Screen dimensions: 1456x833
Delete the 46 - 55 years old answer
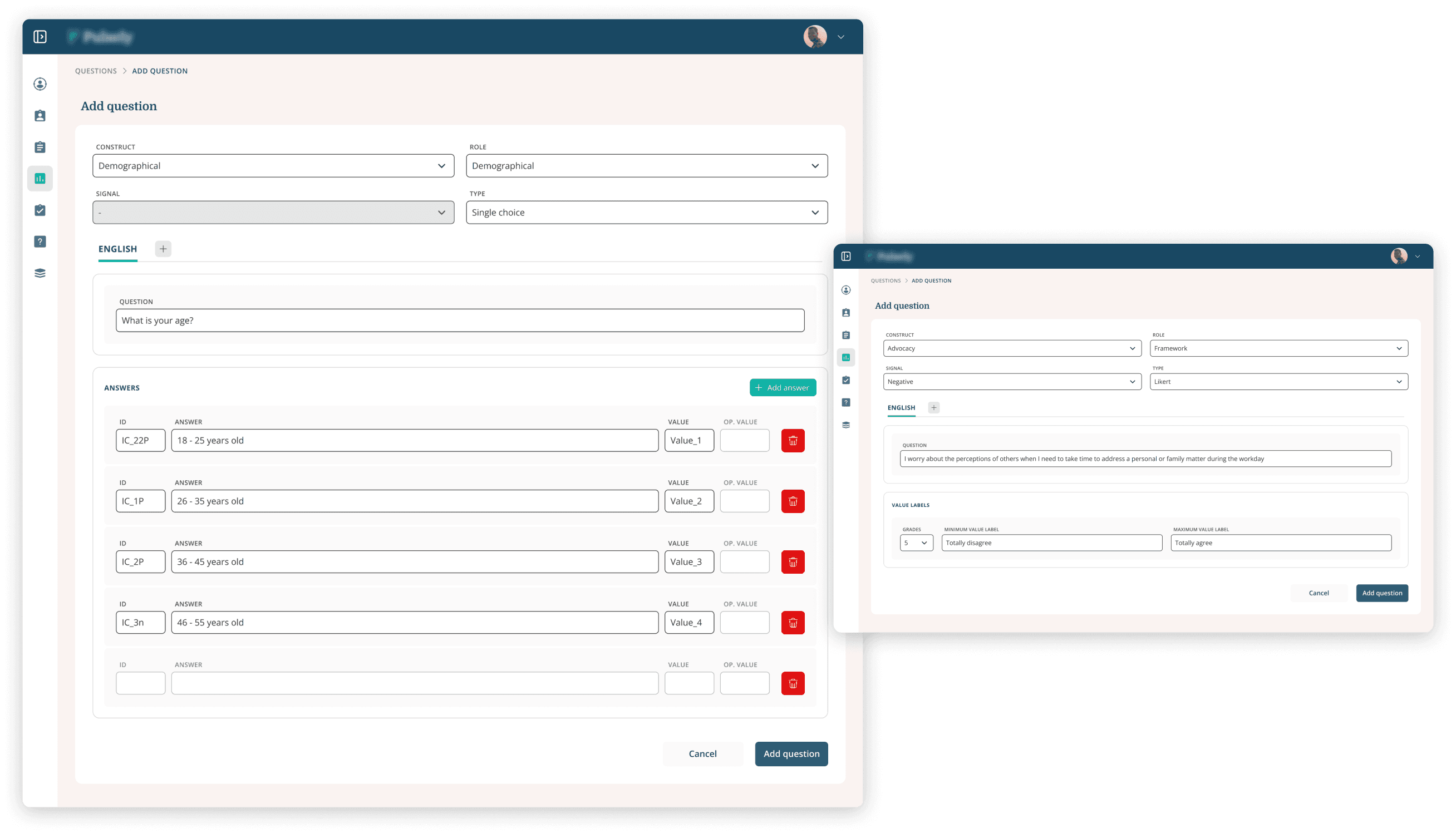793,623
